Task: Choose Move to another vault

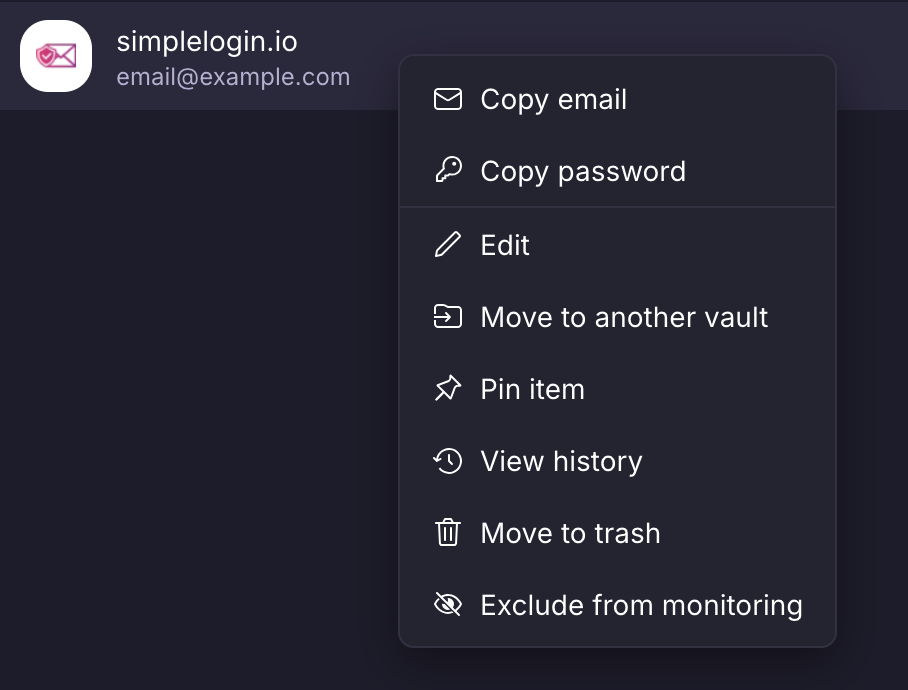Action: [624, 317]
